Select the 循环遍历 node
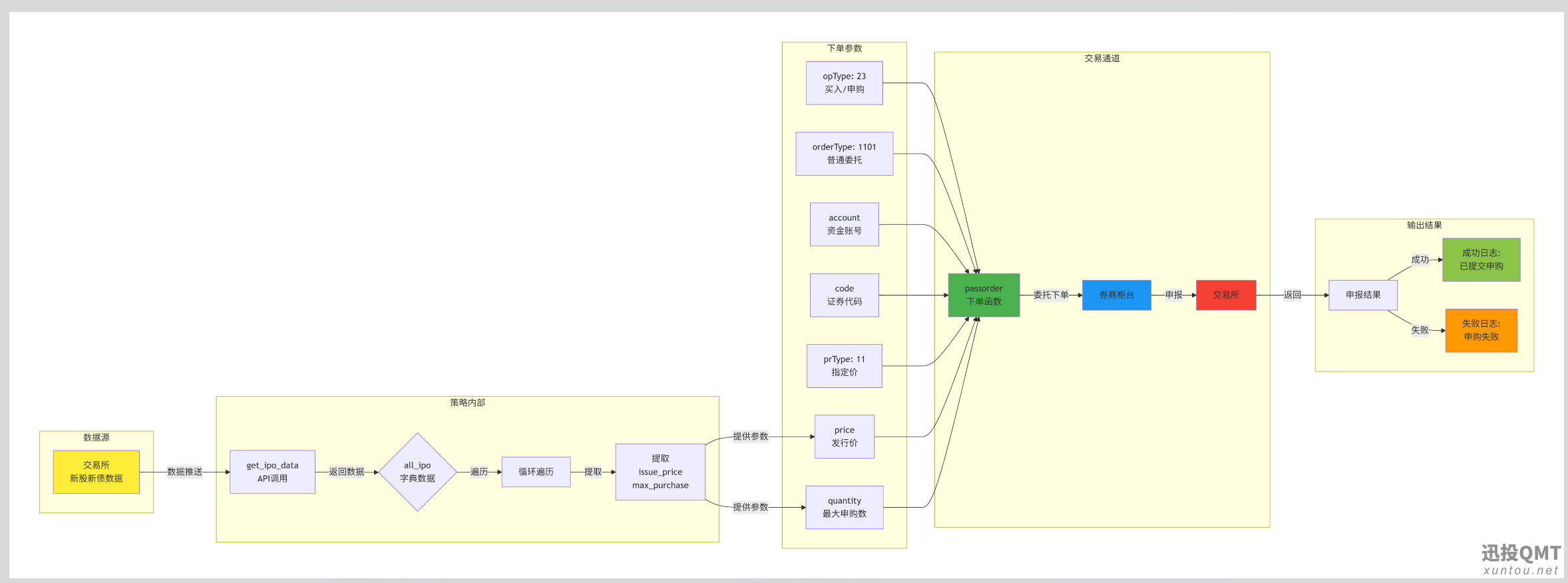Screen dimensions: 1568x583 pyautogui.click(x=536, y=472)
